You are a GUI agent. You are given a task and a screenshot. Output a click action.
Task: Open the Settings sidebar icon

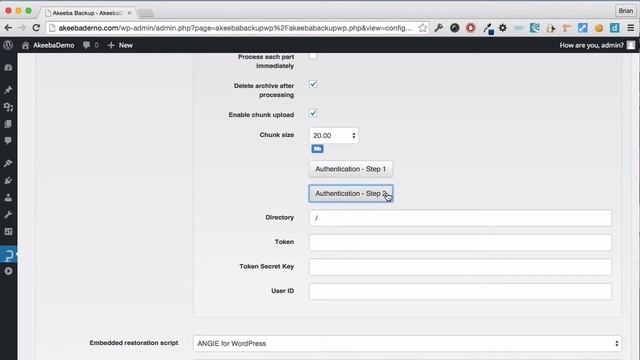click(x=8, y=231)
